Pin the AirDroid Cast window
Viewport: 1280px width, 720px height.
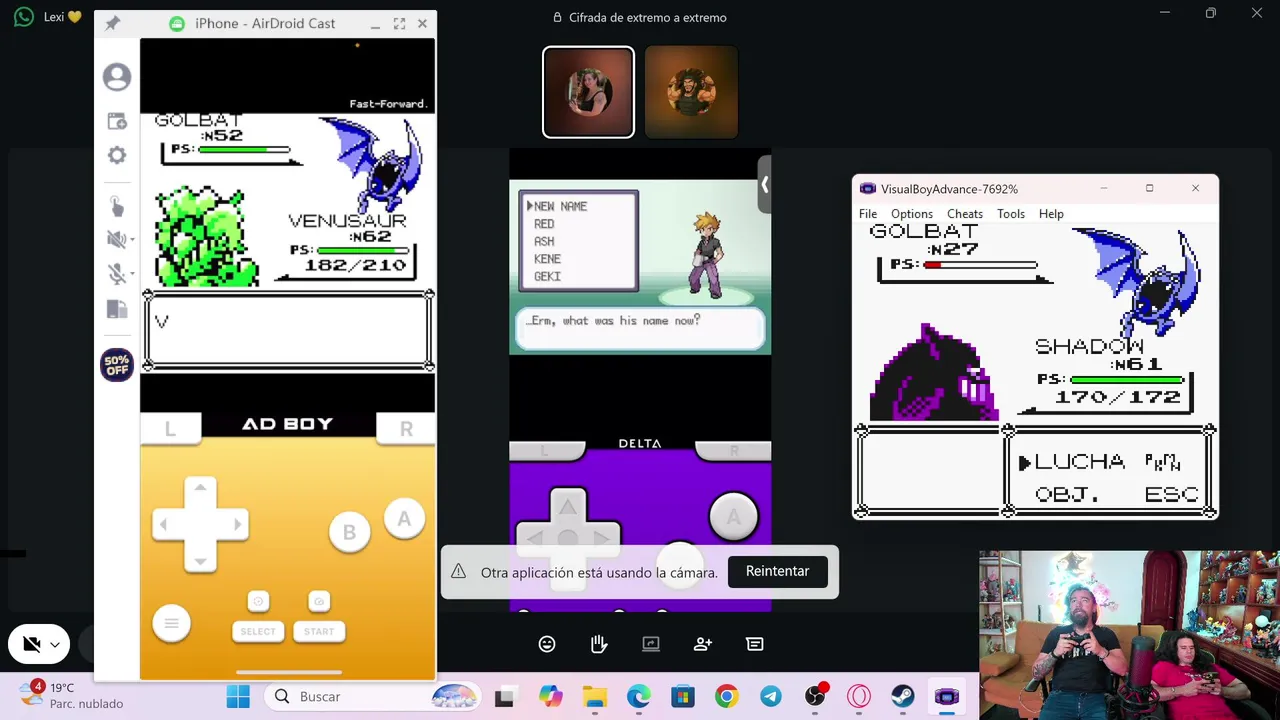click(x=112, y=23)
